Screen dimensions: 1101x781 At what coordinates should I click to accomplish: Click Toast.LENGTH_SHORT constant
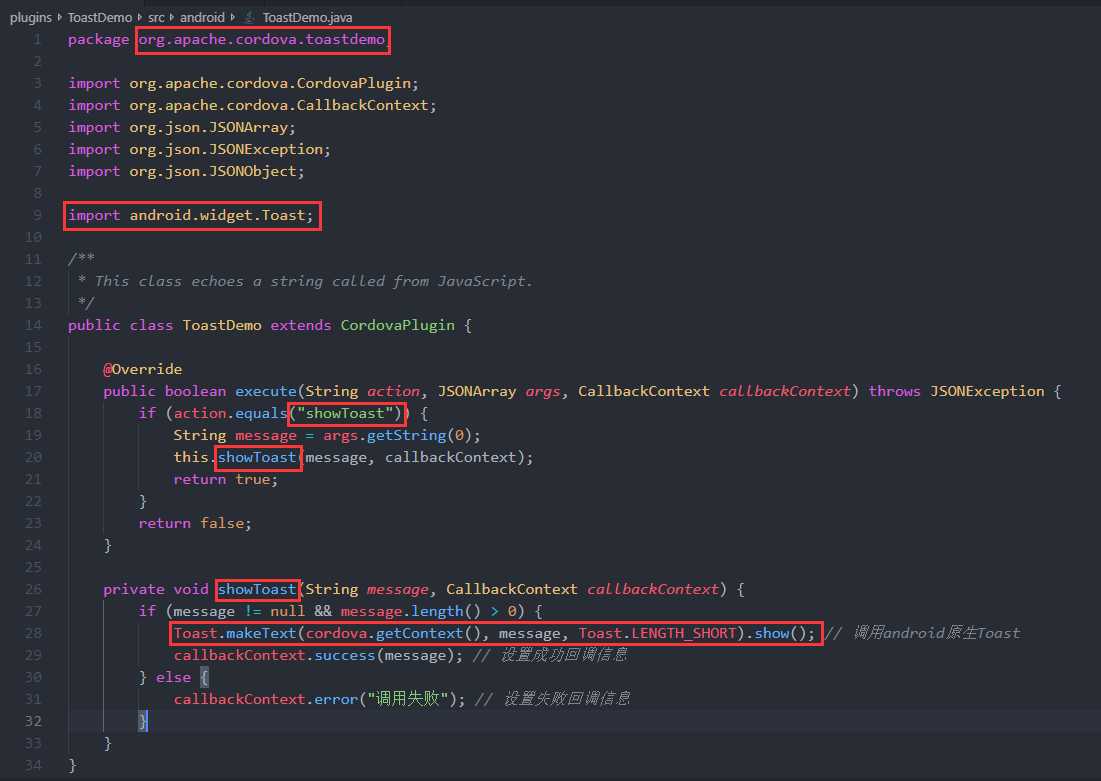point(657,633)
